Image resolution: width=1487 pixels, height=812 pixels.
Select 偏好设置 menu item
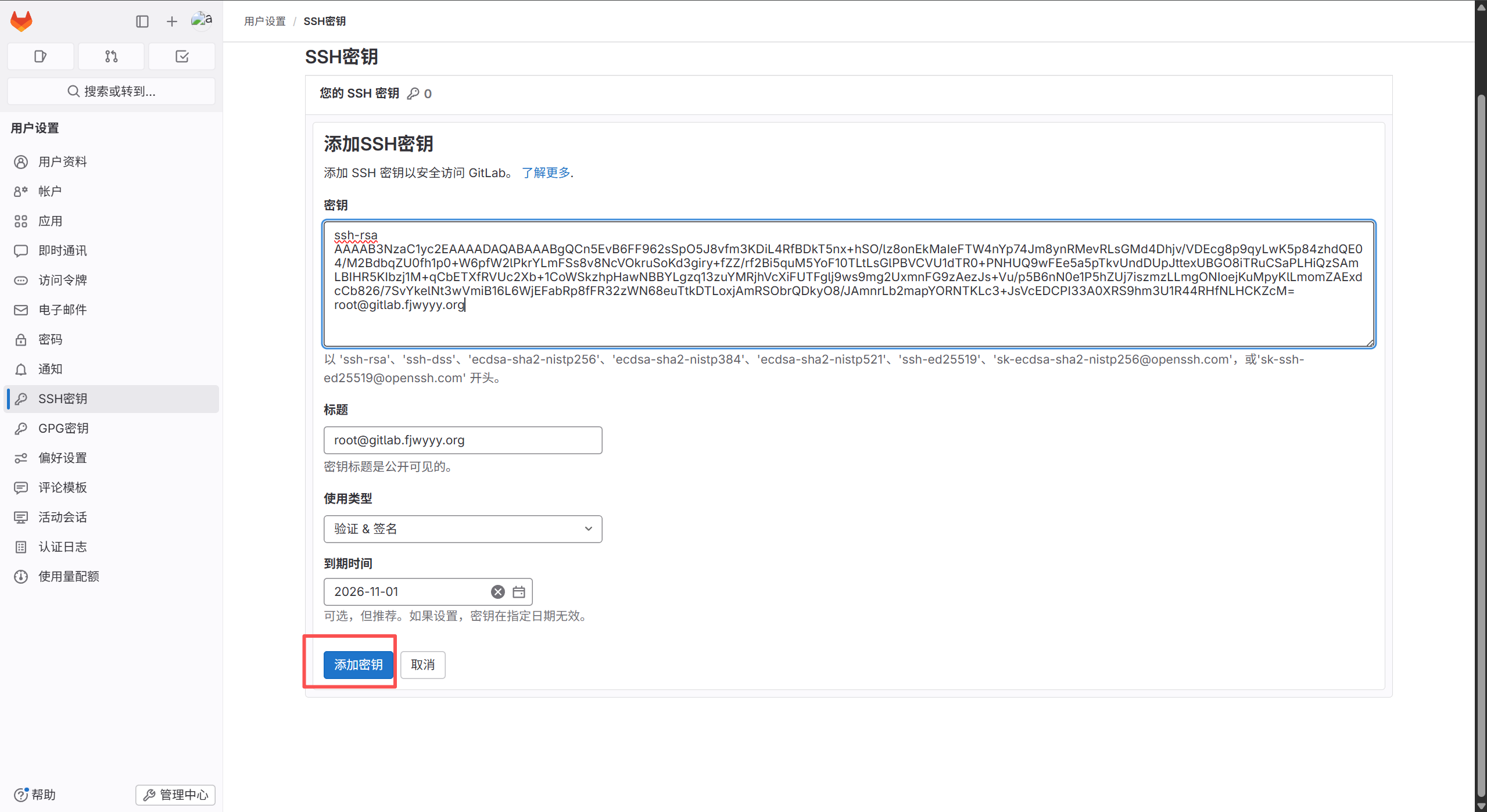coord(63,458)
